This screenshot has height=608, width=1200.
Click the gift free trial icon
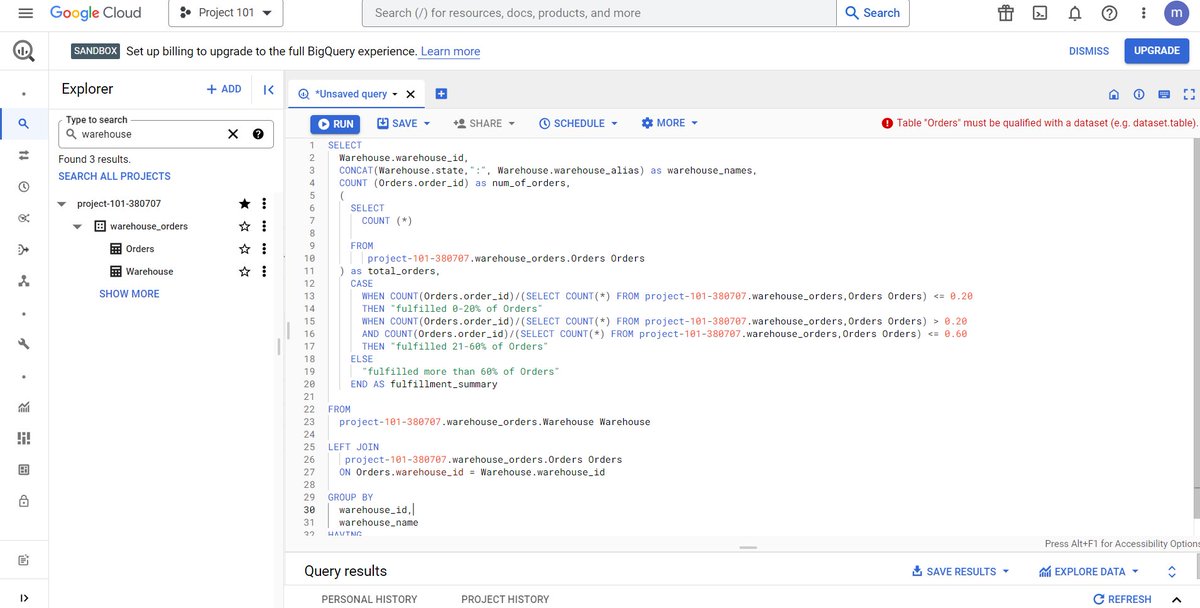pyautogui.click(x=1006, y=13)
